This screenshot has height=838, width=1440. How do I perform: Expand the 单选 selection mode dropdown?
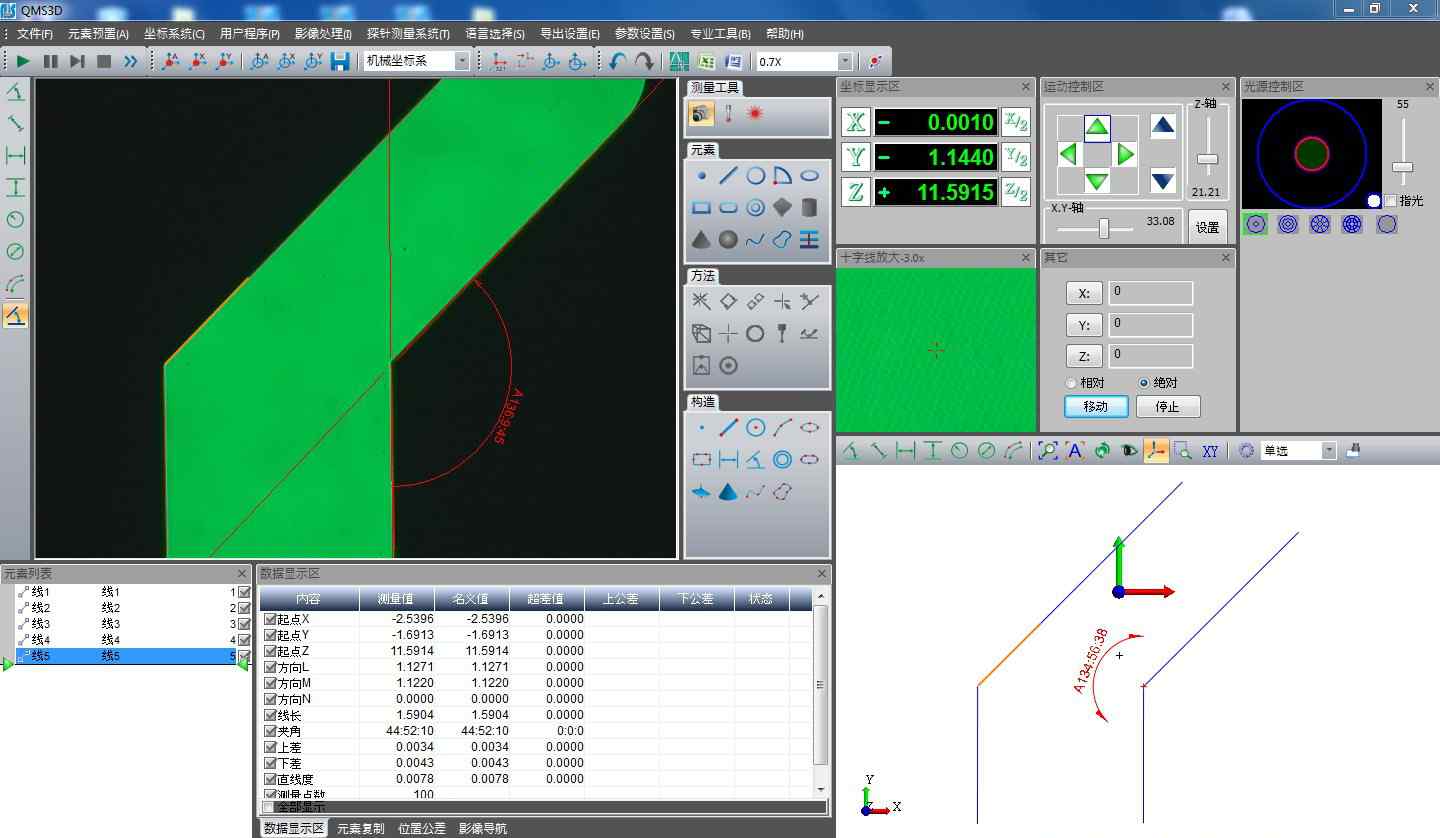(1328, 451)
